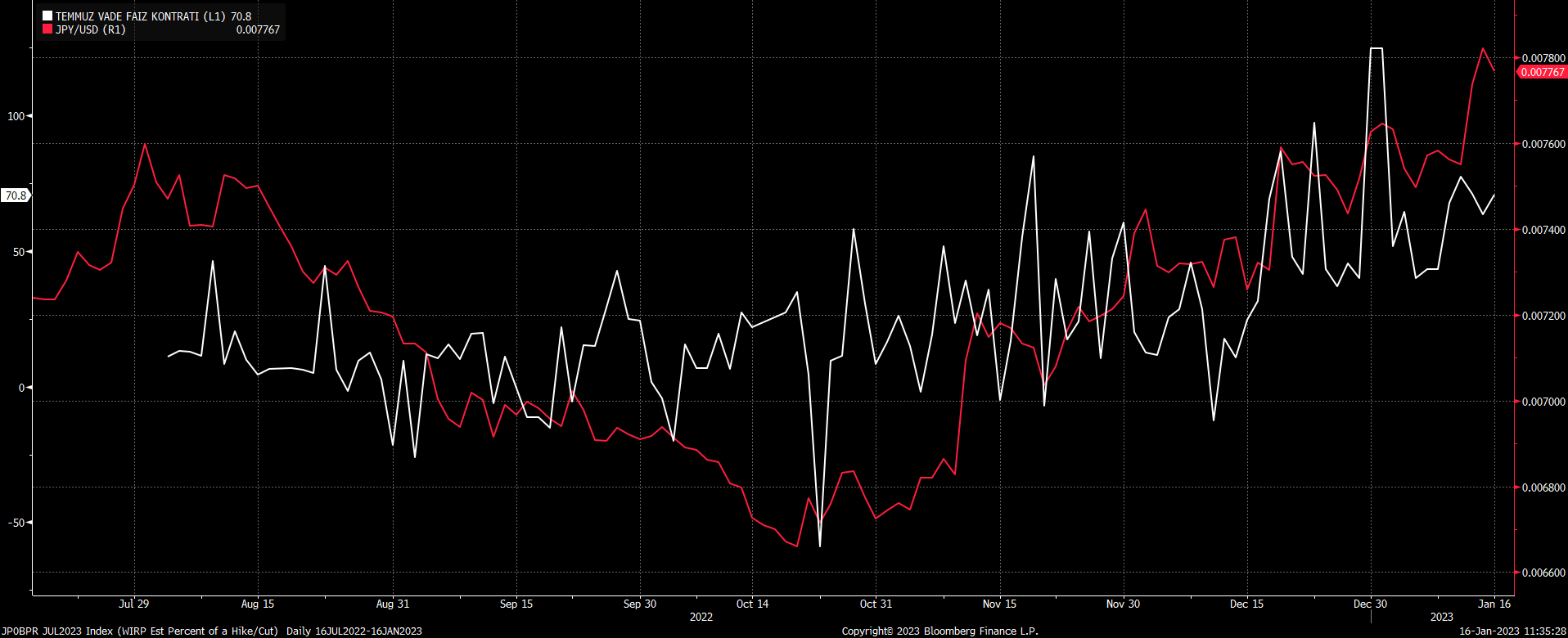Click the Nov 30 date marker
This screenshot has height=638, width=1568.
pos(1123,604)
